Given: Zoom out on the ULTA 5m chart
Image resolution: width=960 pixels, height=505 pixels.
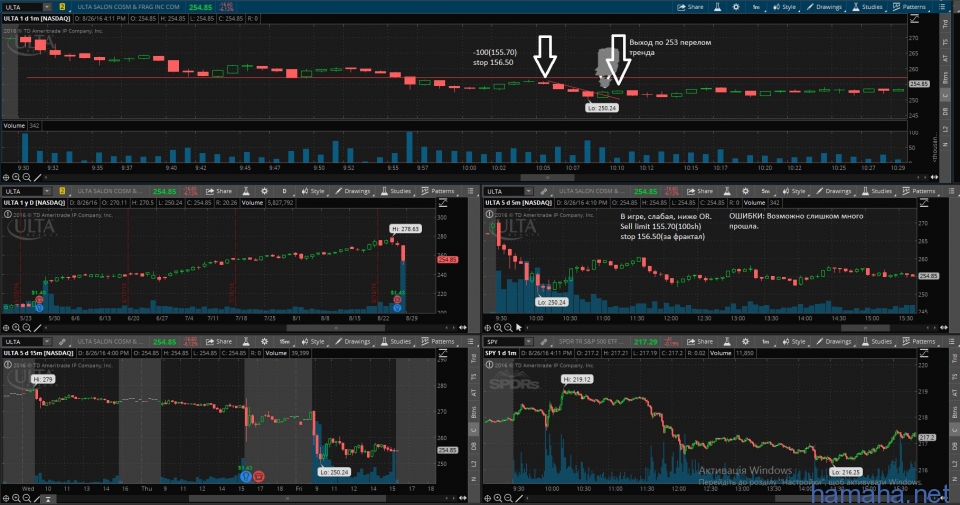Looking at the screenshot, I should [x=508, y=327].
